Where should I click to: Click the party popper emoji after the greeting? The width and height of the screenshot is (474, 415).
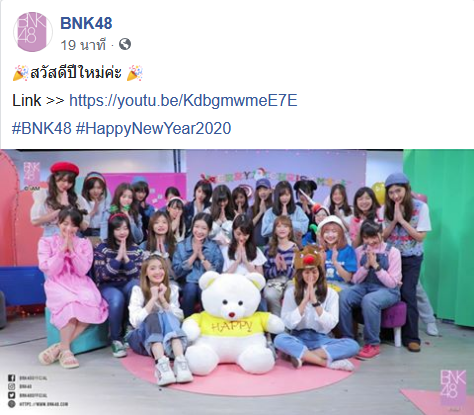click(135, 73)
